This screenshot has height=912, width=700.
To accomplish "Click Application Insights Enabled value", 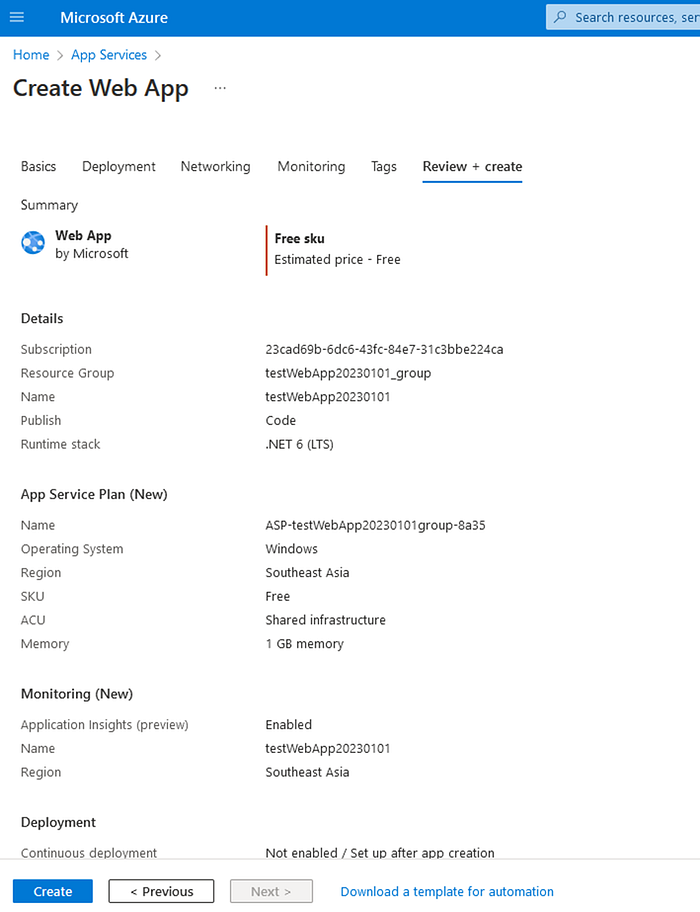I will pos(289,725).
